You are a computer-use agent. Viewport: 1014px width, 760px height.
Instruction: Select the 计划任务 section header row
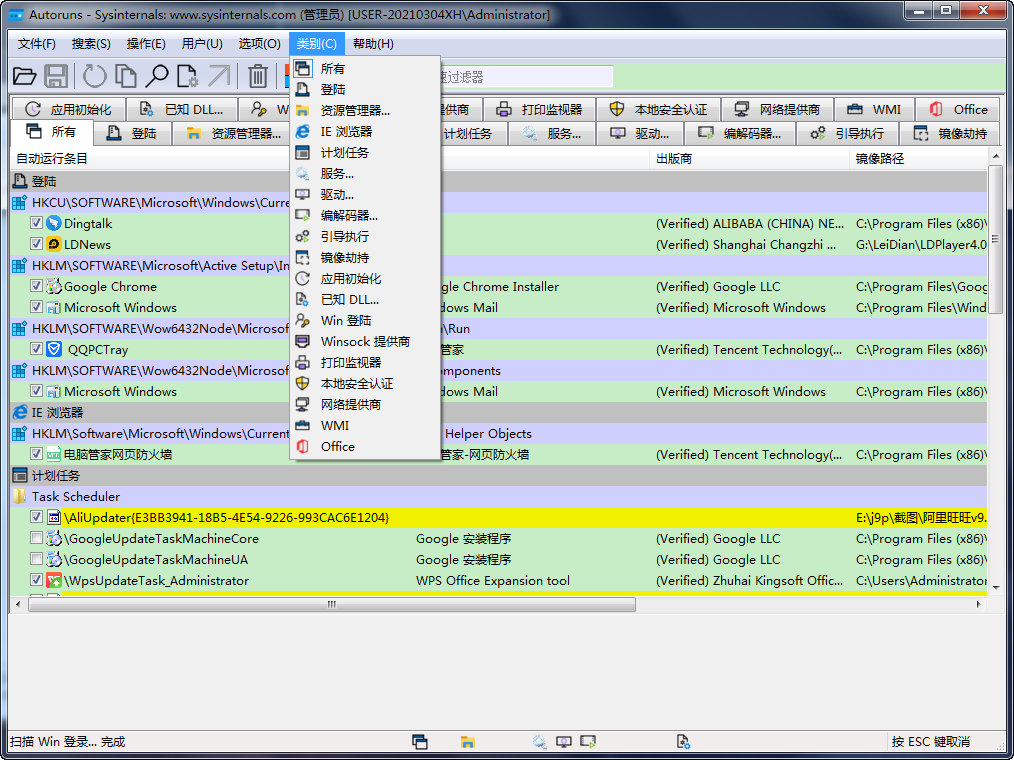coord(499,475)
